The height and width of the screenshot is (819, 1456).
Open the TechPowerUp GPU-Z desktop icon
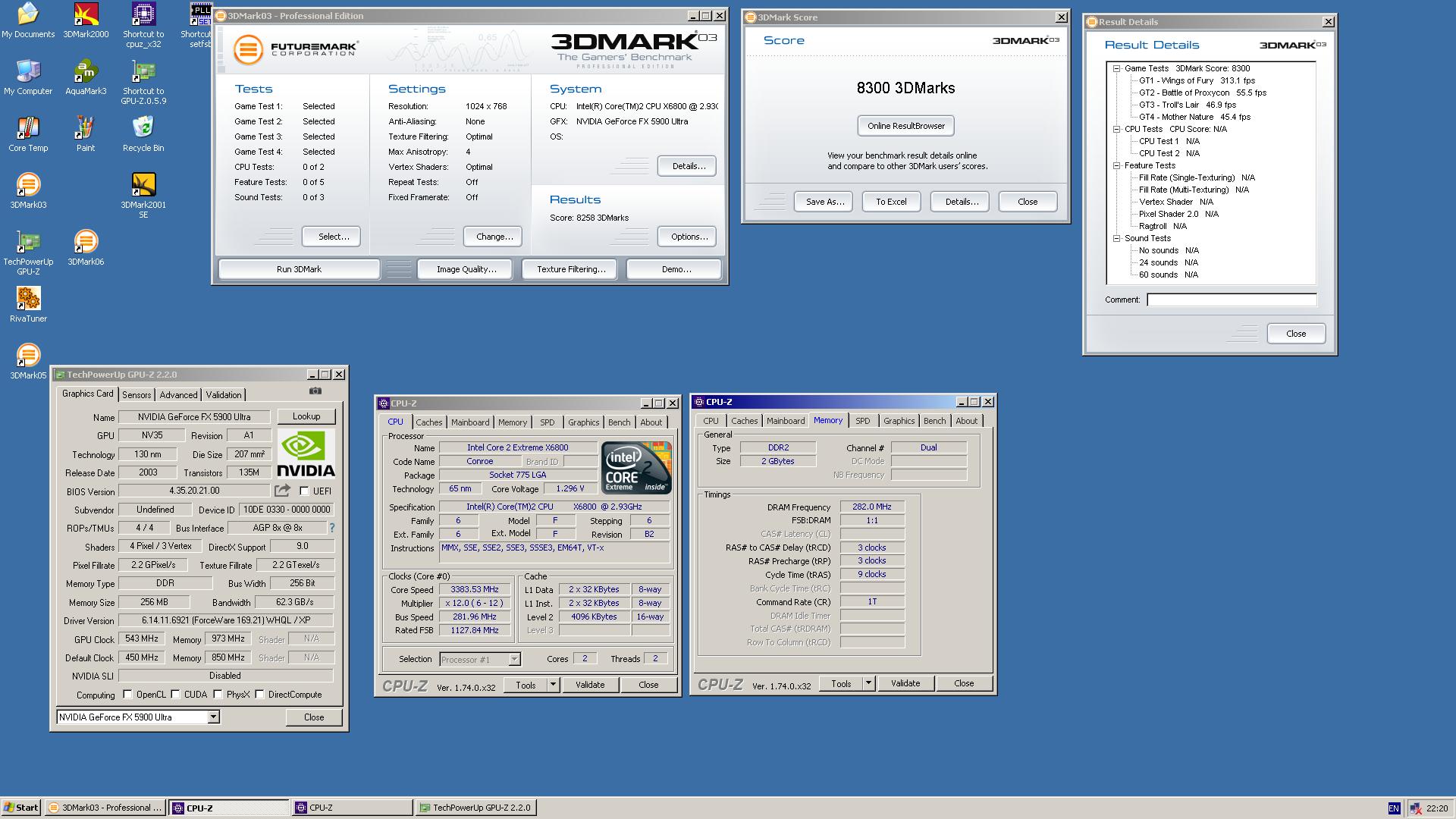tap(28, 253)
